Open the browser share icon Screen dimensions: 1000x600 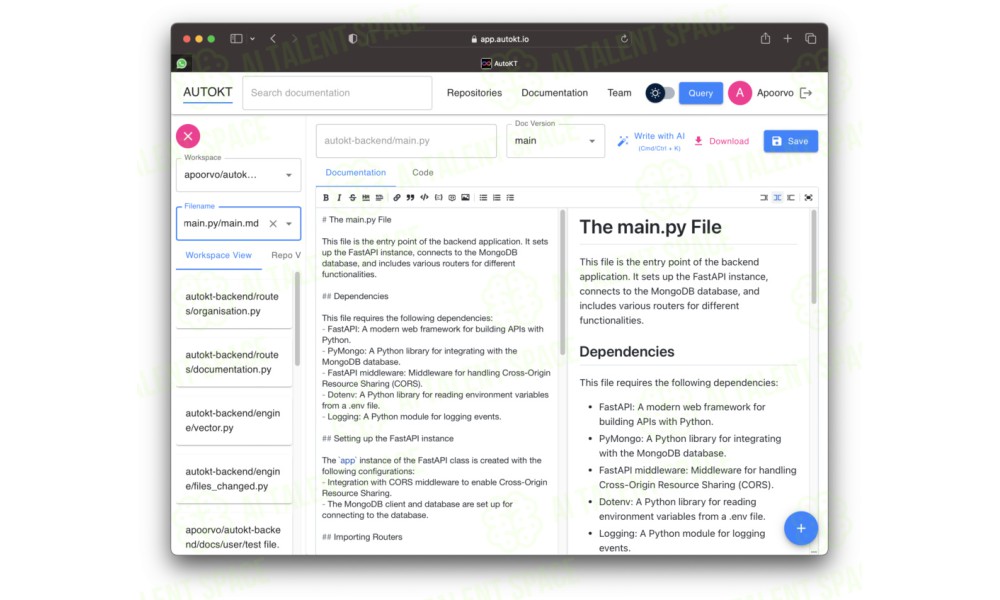click(x=765, y=39)
